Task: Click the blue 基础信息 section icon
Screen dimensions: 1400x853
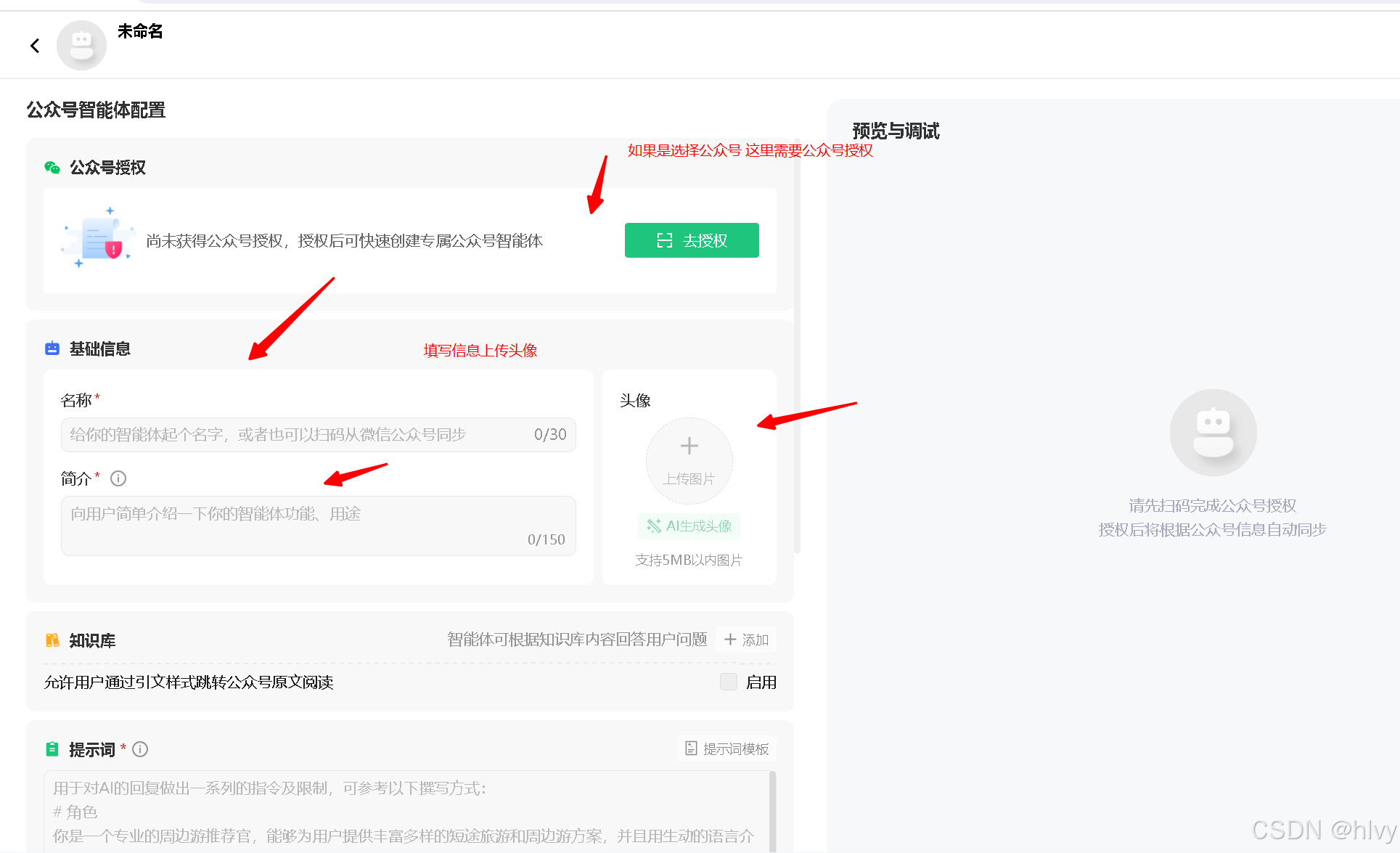Action: pos(52,349)
